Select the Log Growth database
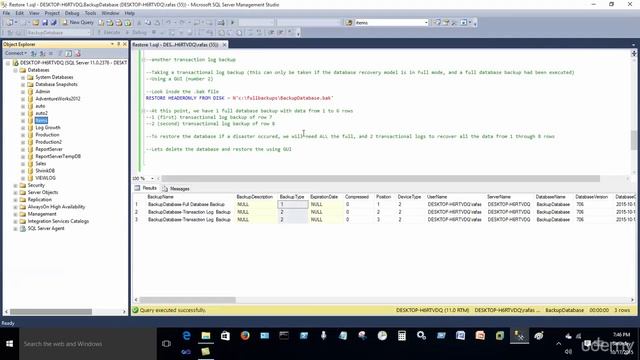 point(48,127)
